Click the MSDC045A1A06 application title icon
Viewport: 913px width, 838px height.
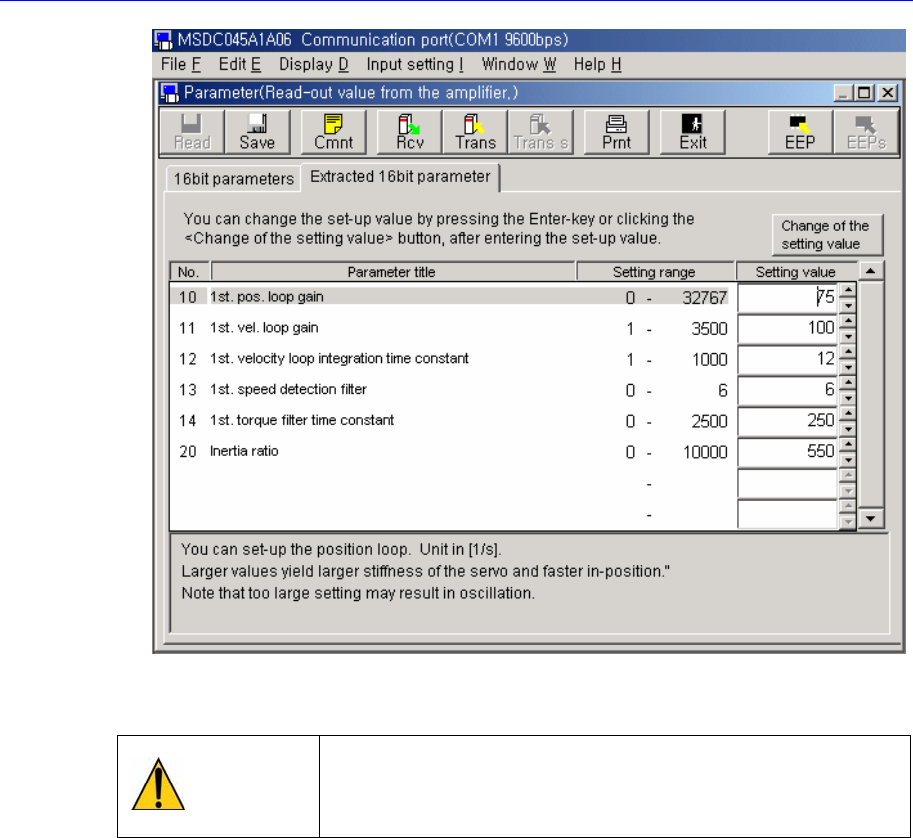click(x=164, y=40)
